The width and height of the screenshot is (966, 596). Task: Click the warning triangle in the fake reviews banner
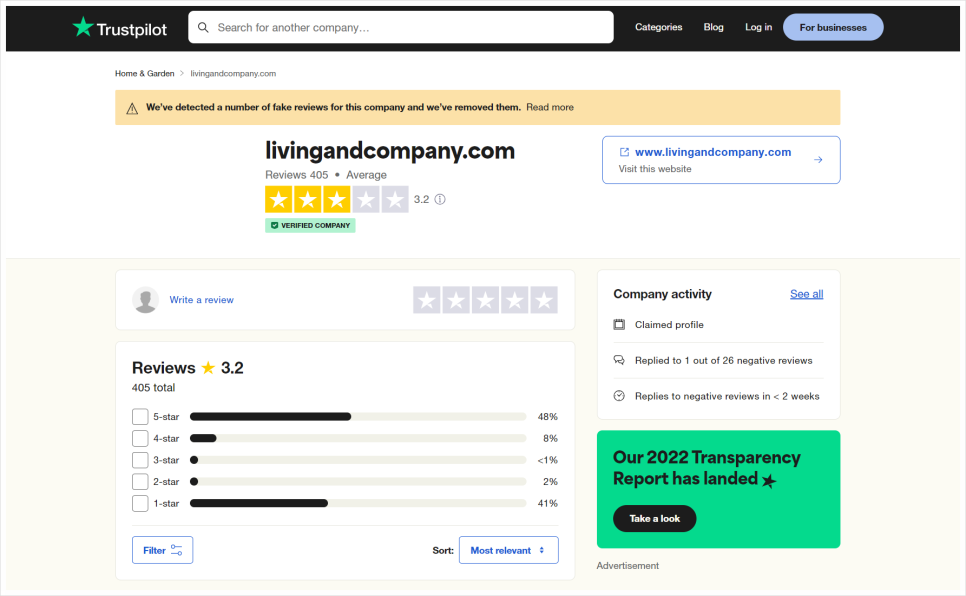132,108
